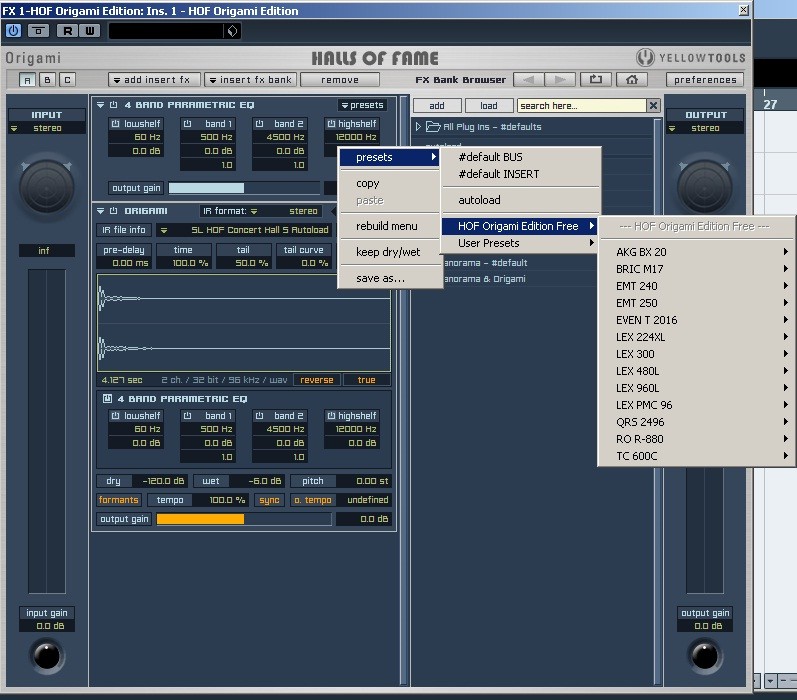Open the IR file selection dropdown

pyautogui.click(x=244, y=230)
